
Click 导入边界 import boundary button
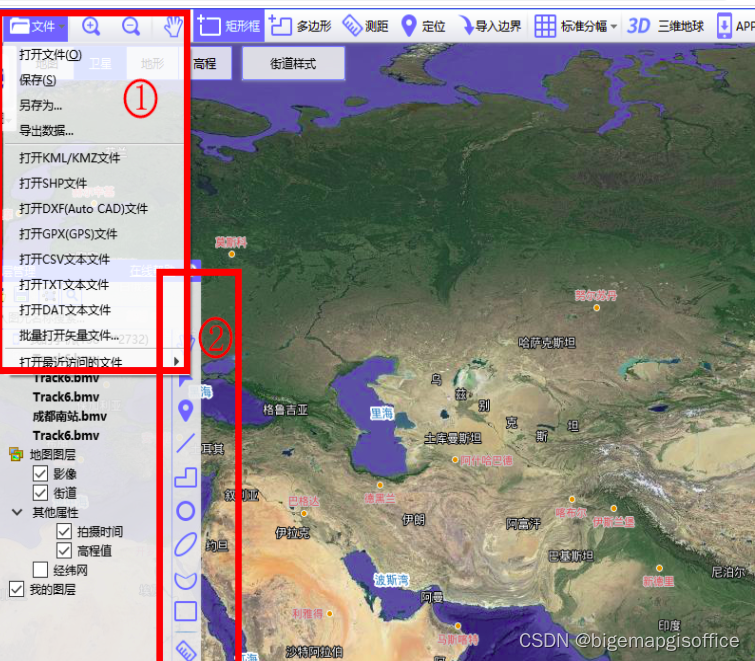pos(491,26)
